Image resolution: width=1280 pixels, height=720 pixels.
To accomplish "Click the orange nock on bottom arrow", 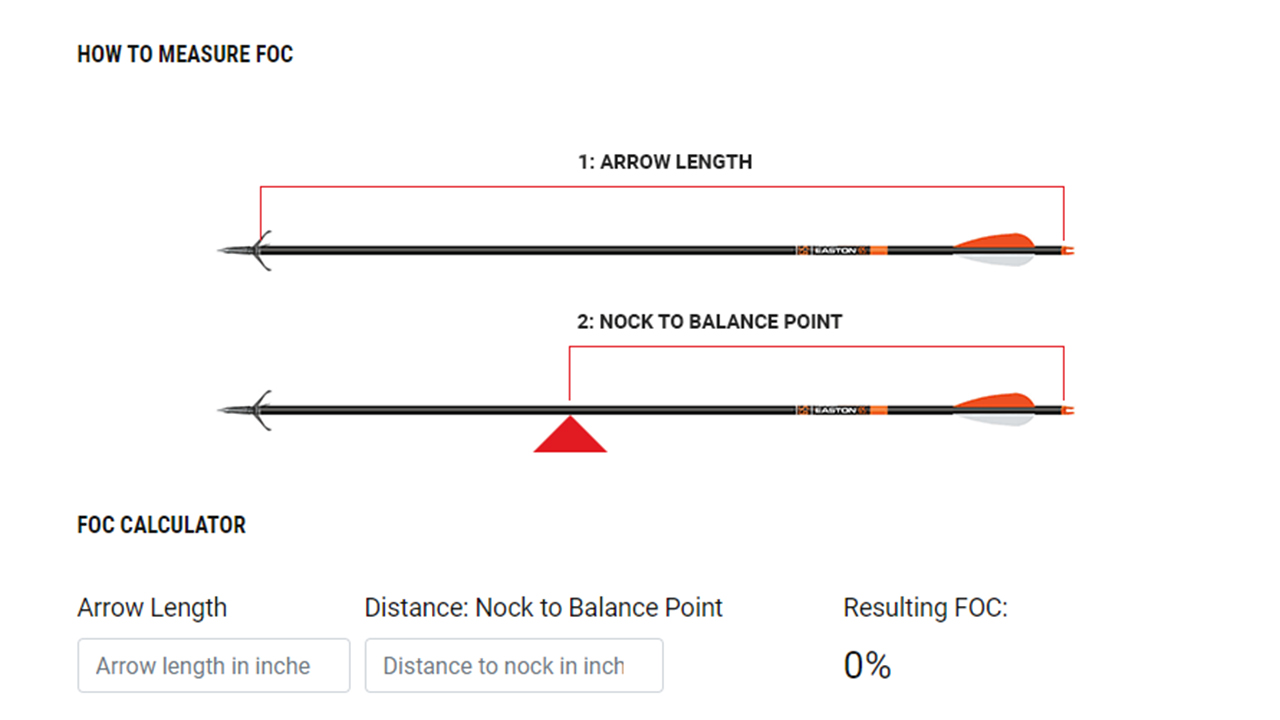I will point(1068,410).
